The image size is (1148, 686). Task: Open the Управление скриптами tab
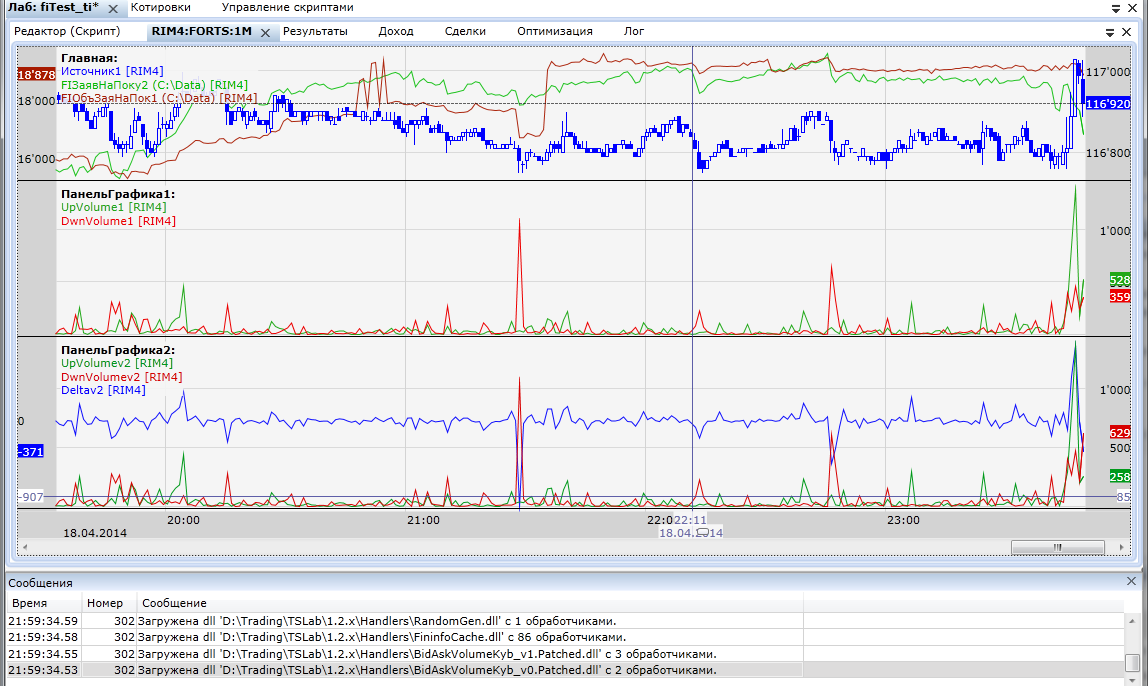tap(287, 7)
